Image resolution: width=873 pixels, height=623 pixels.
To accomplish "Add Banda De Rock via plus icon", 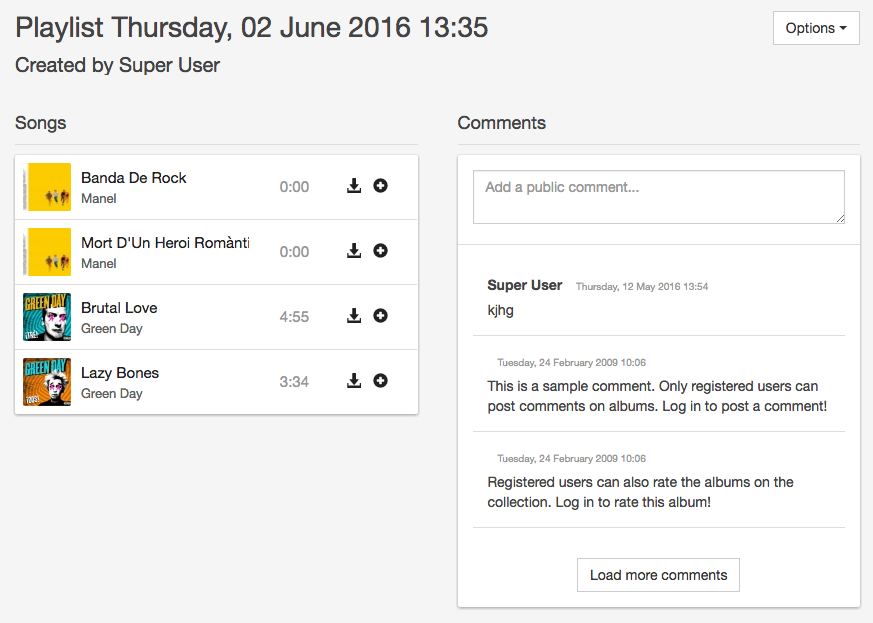I will pyautogui.click(x=380, y=186).
